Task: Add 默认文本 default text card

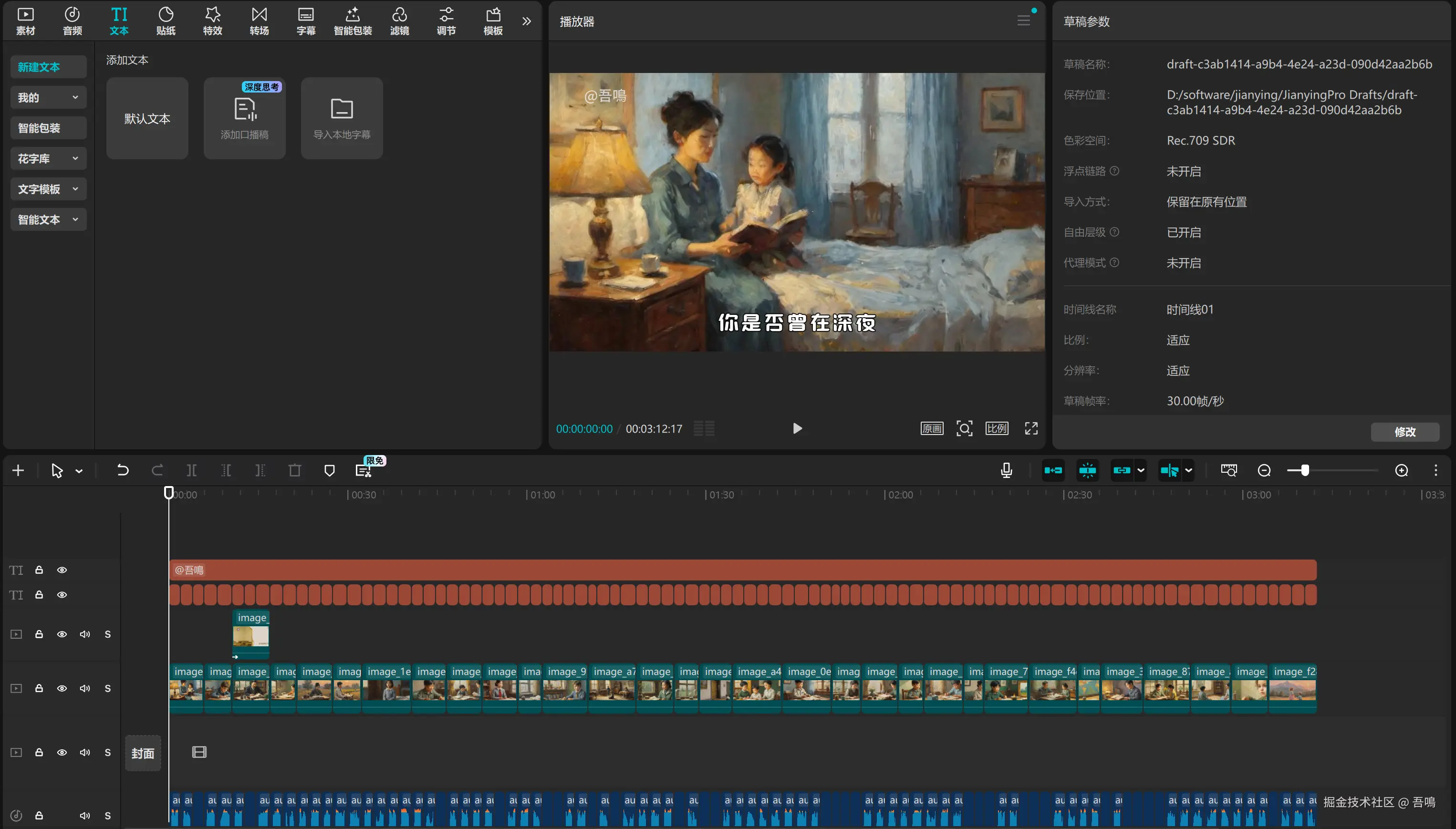Action: [147, 118]
